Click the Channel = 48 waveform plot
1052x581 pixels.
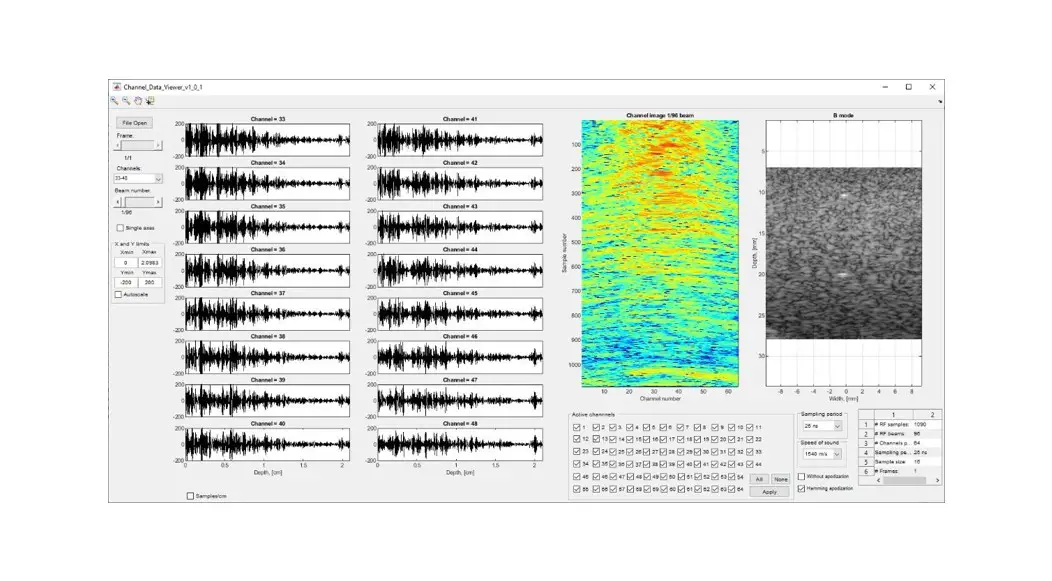[460, 444]
